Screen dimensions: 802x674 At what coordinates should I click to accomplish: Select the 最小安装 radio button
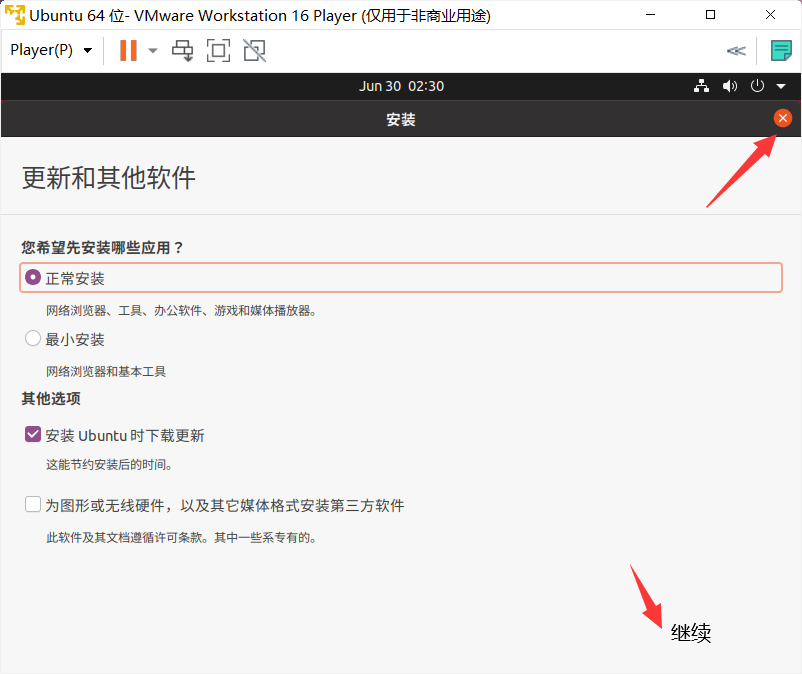33,339
